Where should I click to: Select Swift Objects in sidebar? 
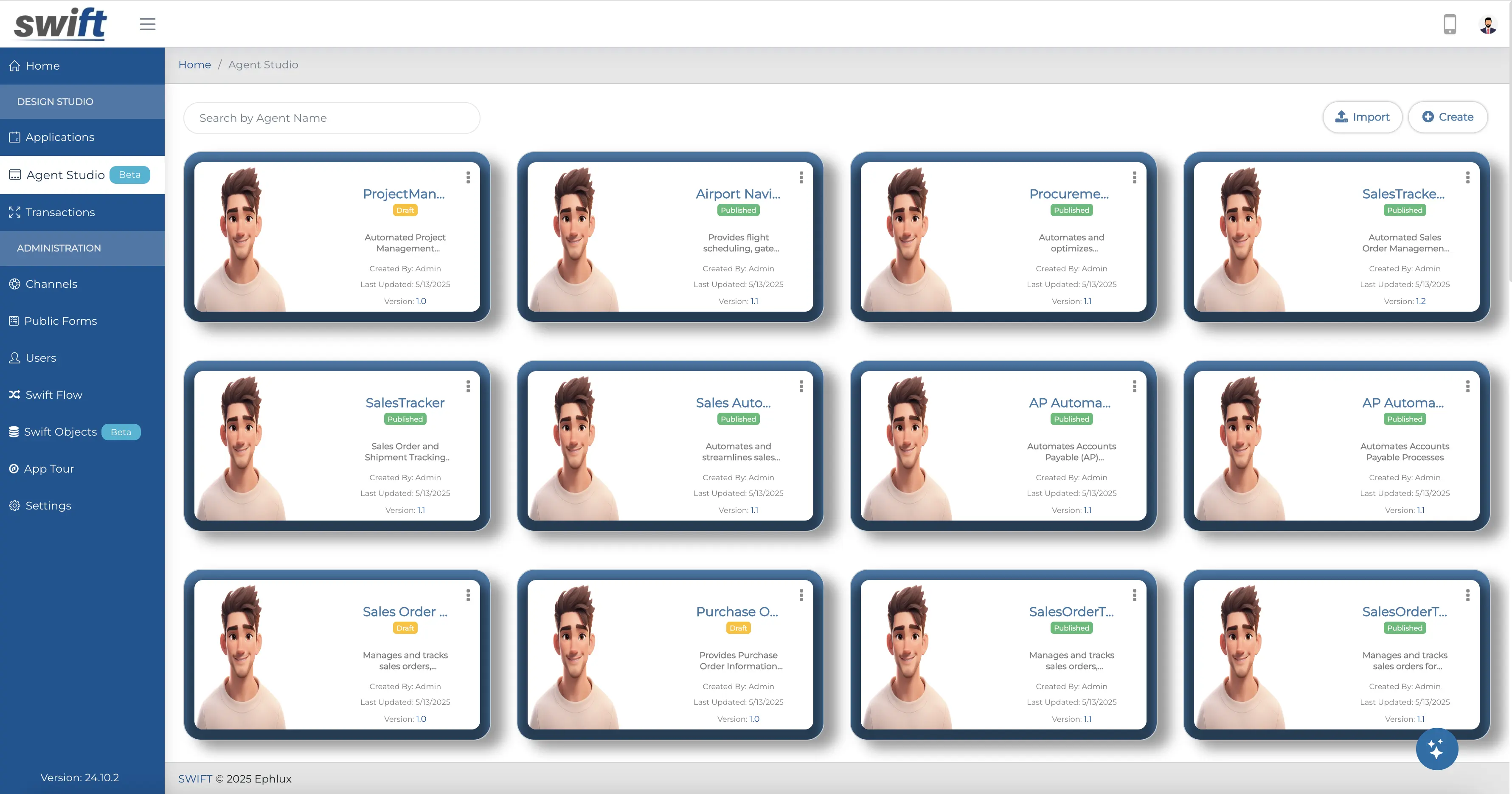60,432
